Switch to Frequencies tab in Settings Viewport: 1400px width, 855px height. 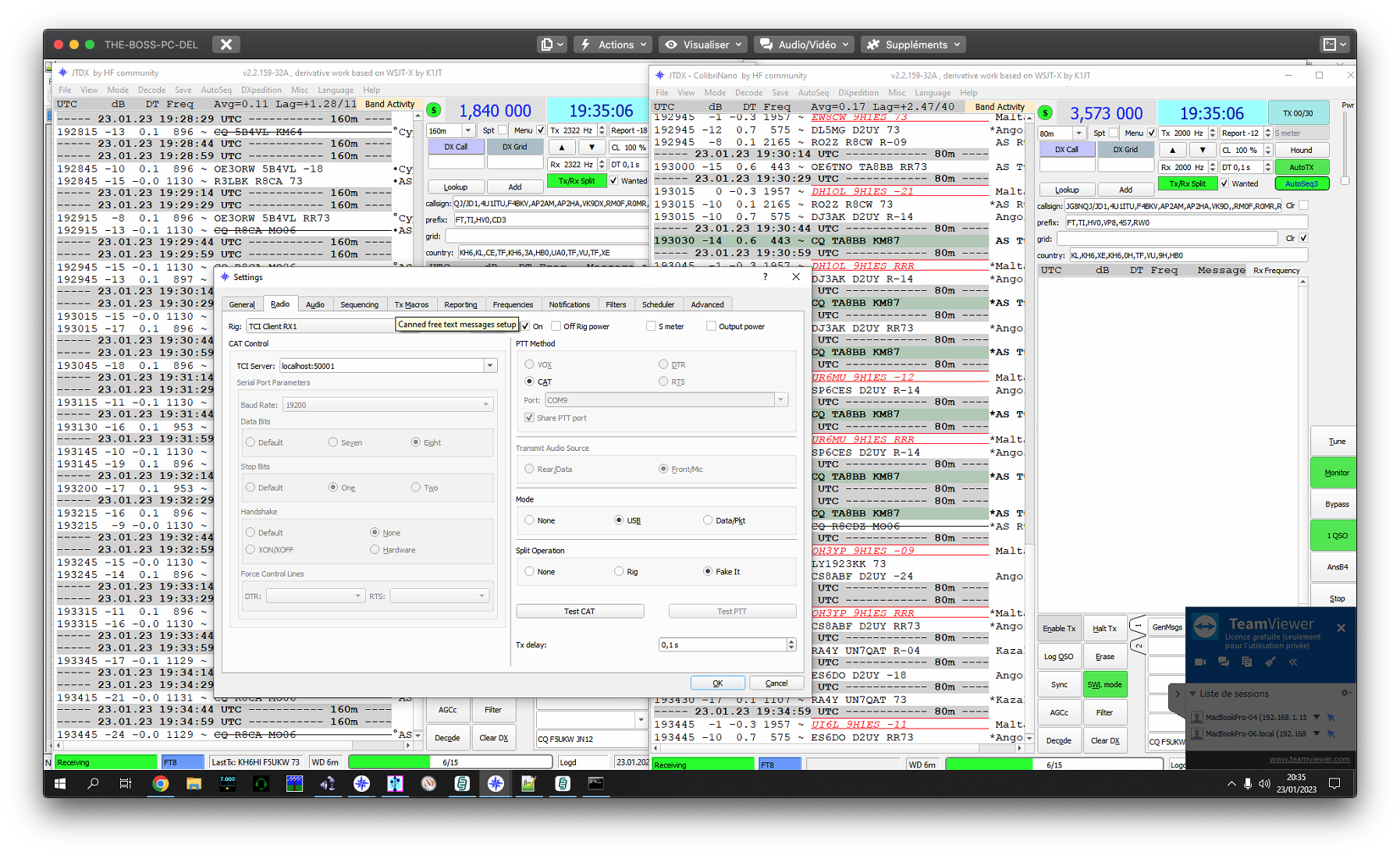click(x=513, y=304)
